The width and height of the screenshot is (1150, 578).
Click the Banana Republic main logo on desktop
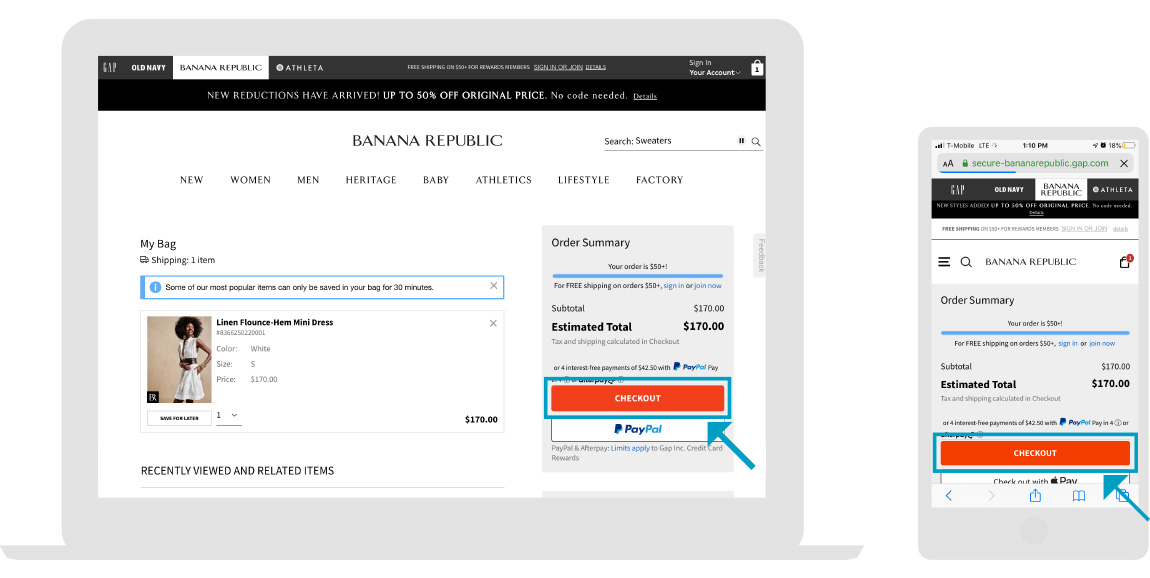[x=428, y=141]
